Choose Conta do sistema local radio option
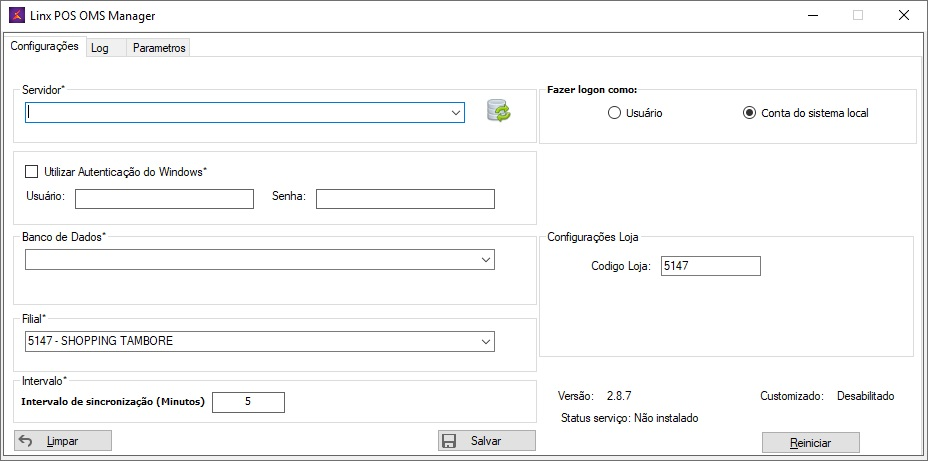The height and width of the screenshot is (461, 928). (x=749, y=113)
